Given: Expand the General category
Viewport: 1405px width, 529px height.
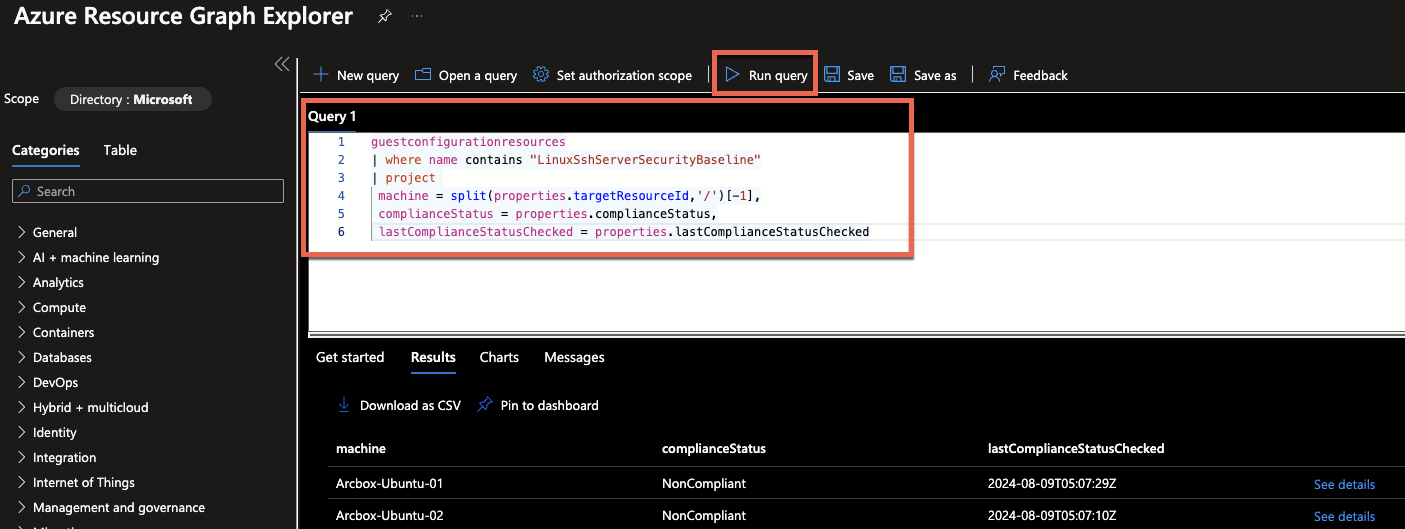Looking at the screenshot, I should [22, 232].
